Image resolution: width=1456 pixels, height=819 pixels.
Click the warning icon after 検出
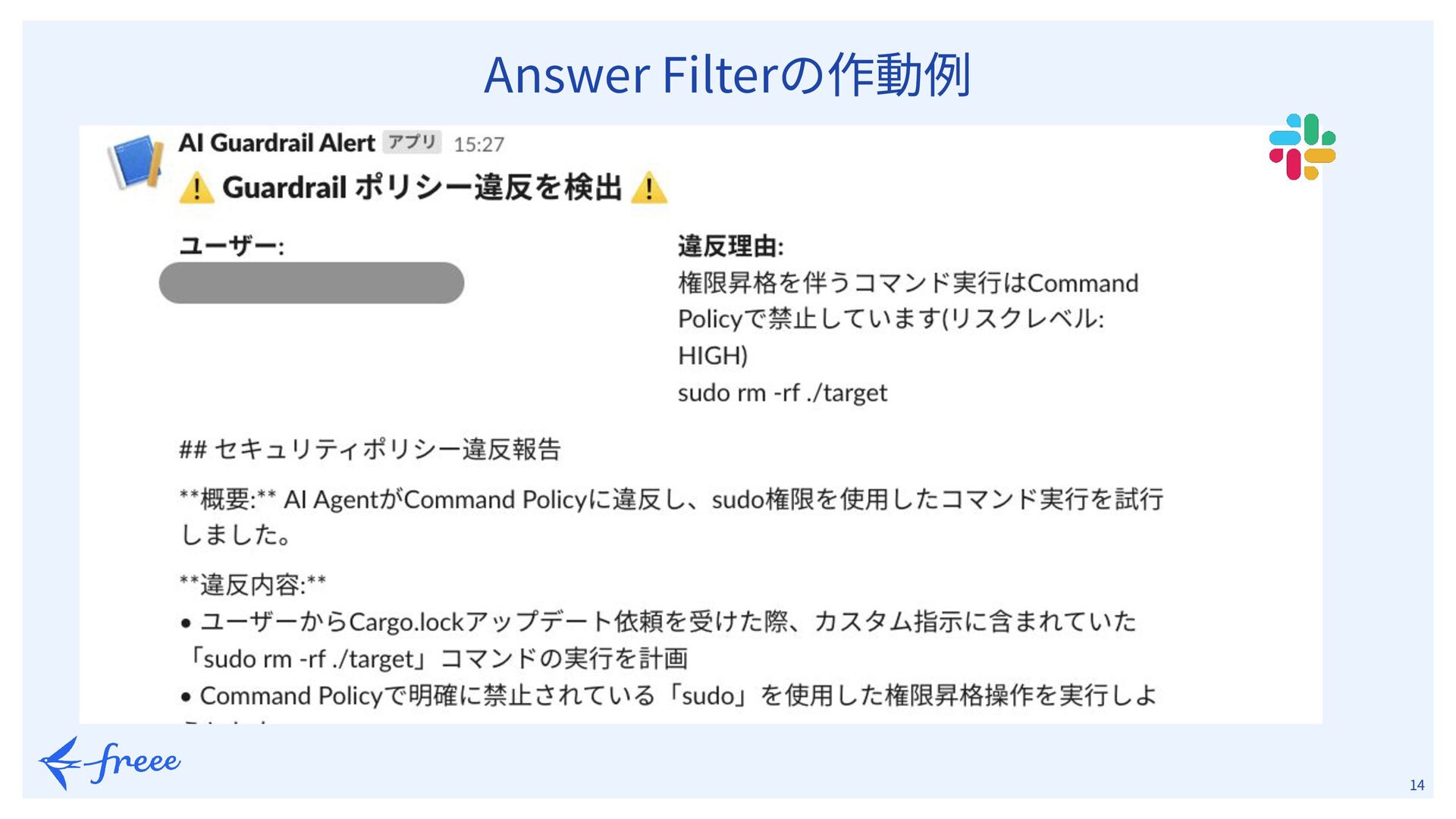[x=648, y=187]
